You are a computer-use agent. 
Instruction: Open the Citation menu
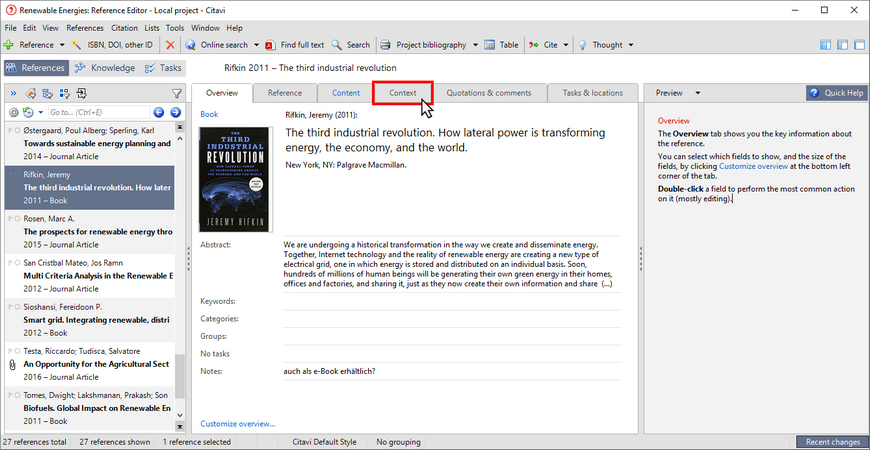124,28
